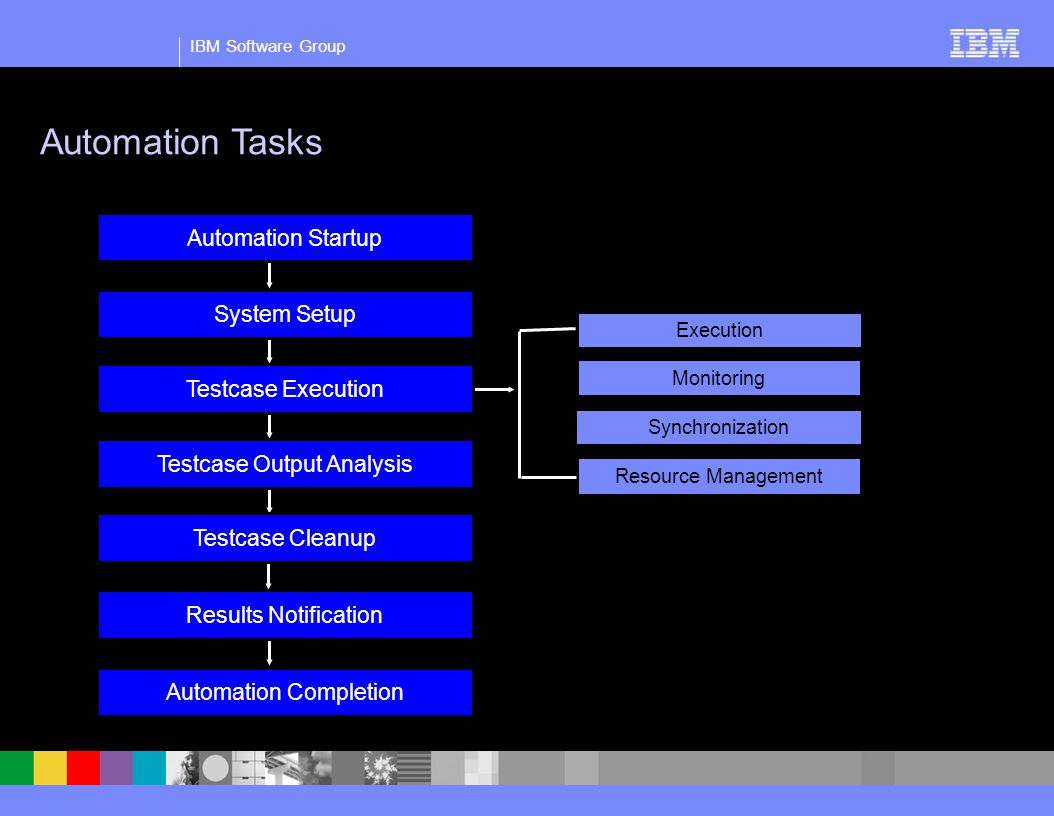The width and height of the screenshot is (1054, 816).
Task: Click the person photo thumbnail in footer
Action: (x=182, y=768)
